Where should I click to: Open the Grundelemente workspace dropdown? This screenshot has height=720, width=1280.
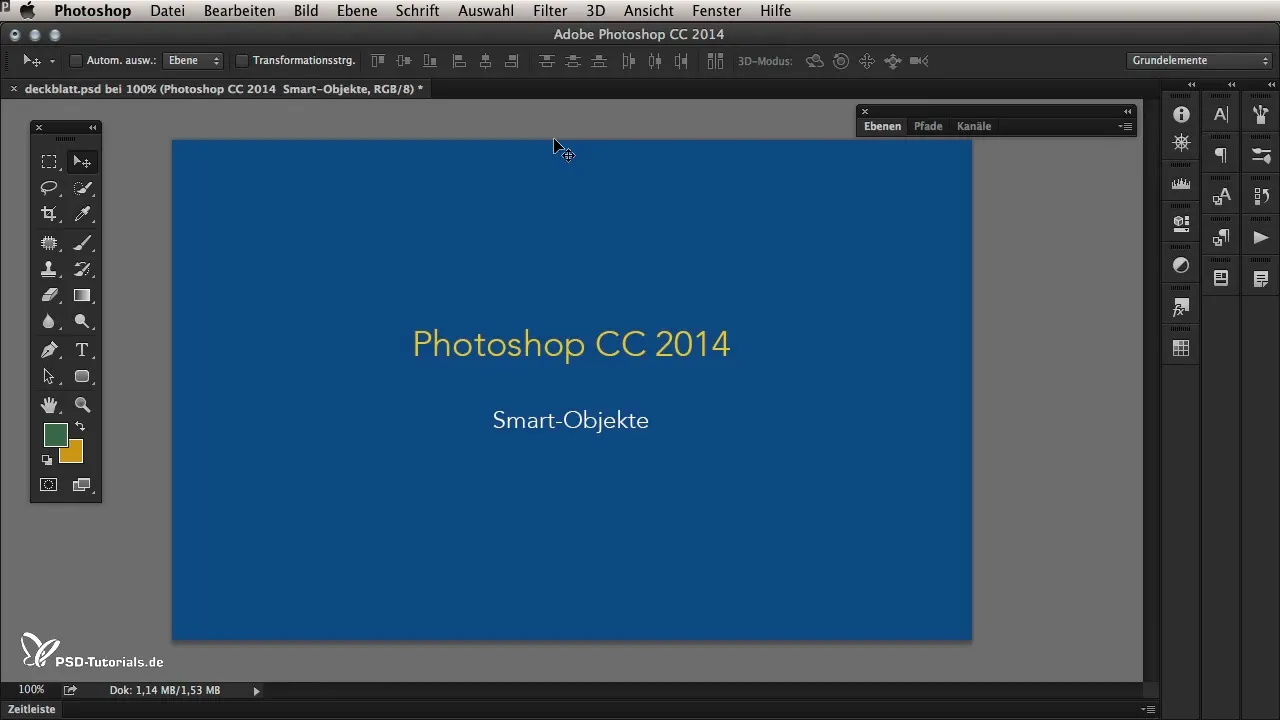(1198, 61)
